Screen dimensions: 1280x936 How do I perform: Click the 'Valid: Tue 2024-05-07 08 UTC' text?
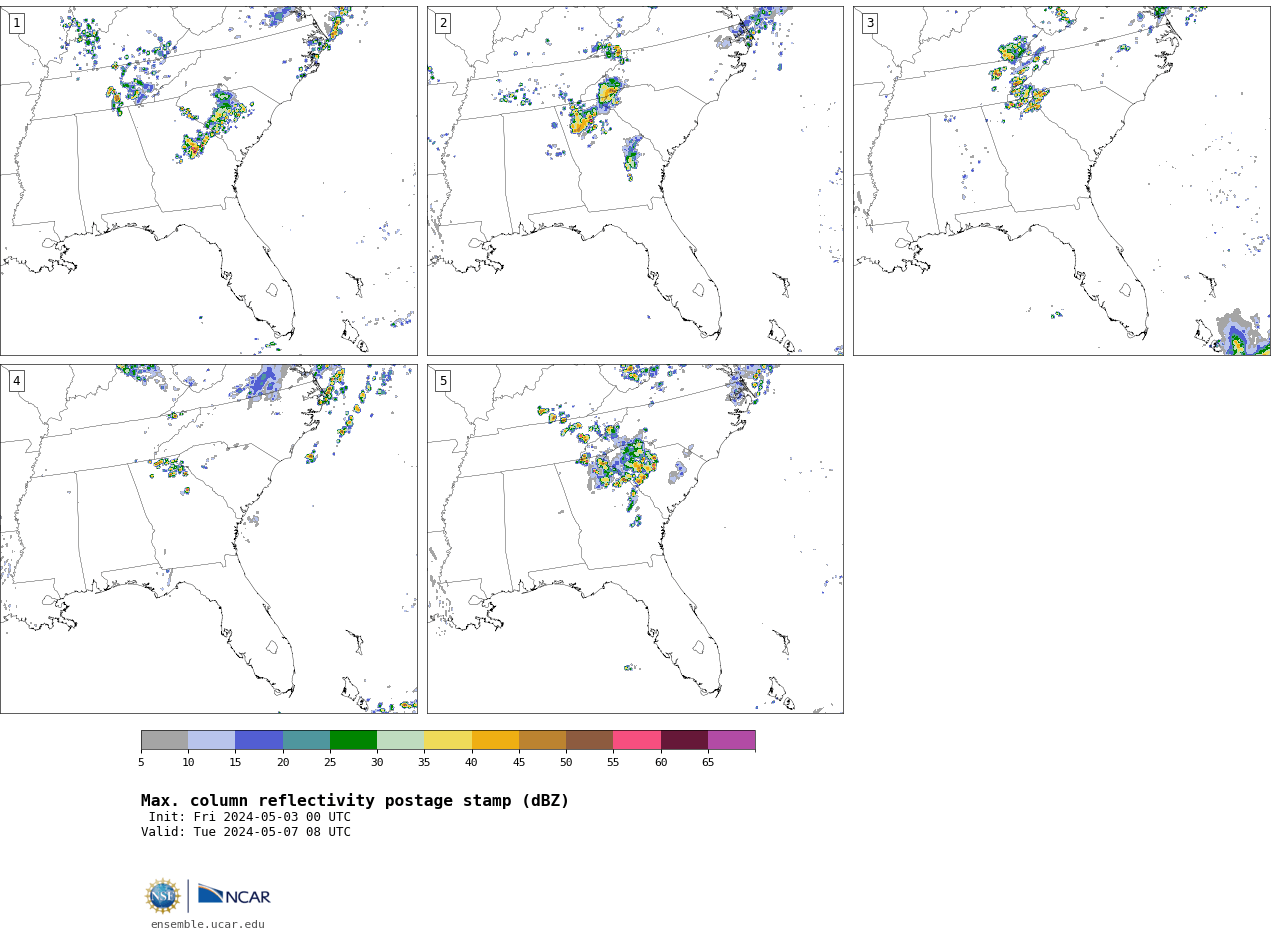246,832
